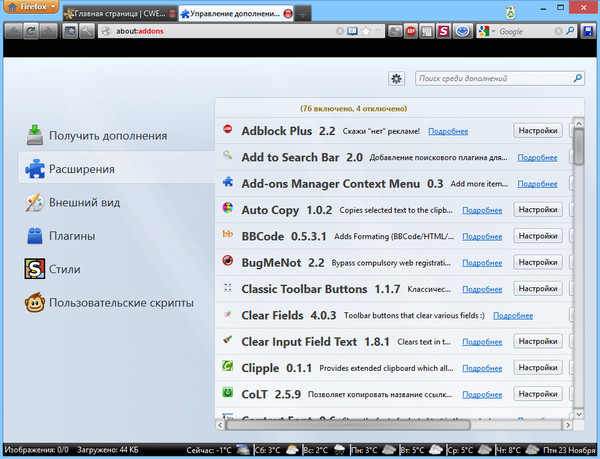
Task: Close the Управление дополнениями tab
Action: [288, 13]
